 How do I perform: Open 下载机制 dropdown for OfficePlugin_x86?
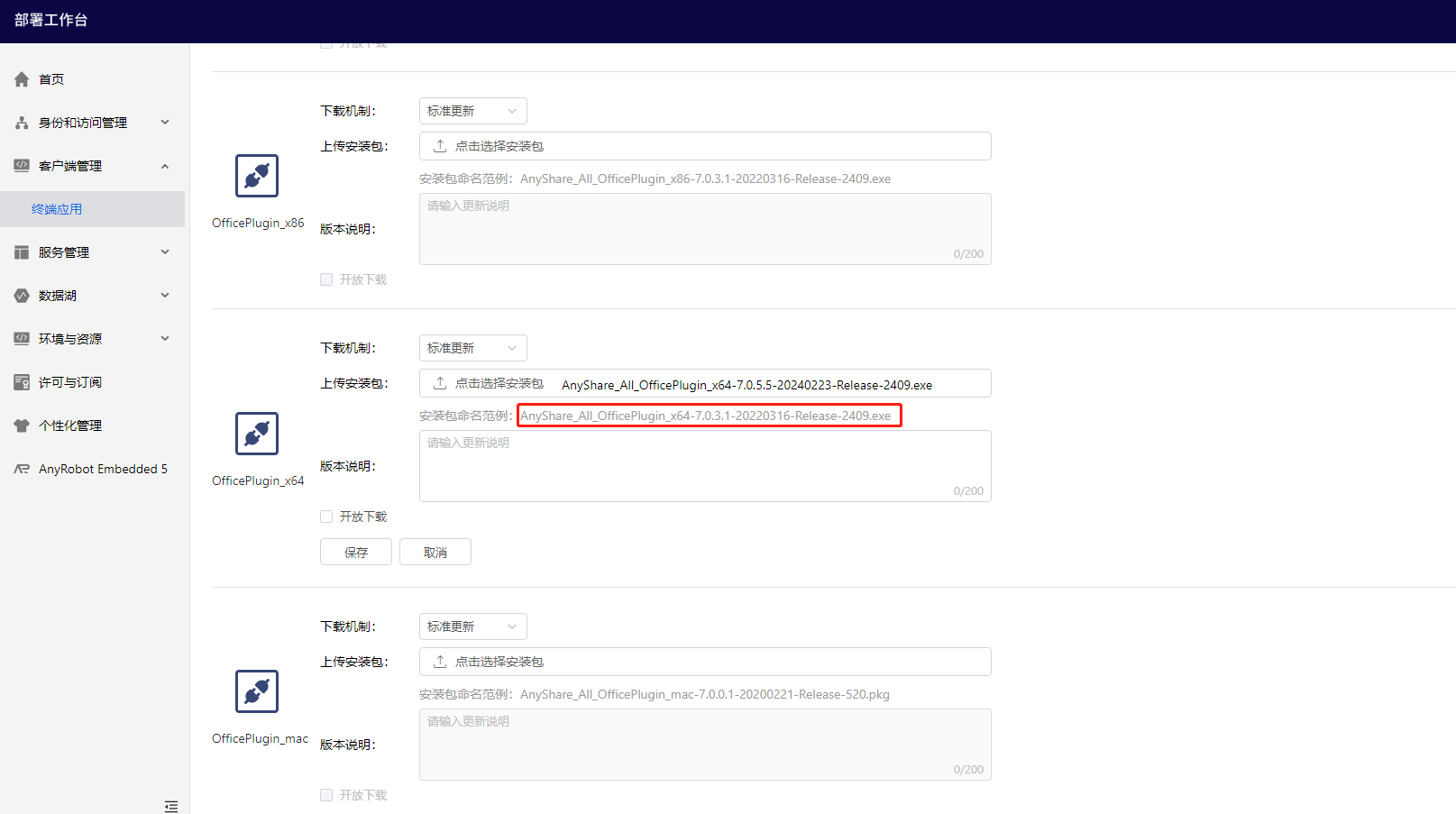[x=473, y=111]
